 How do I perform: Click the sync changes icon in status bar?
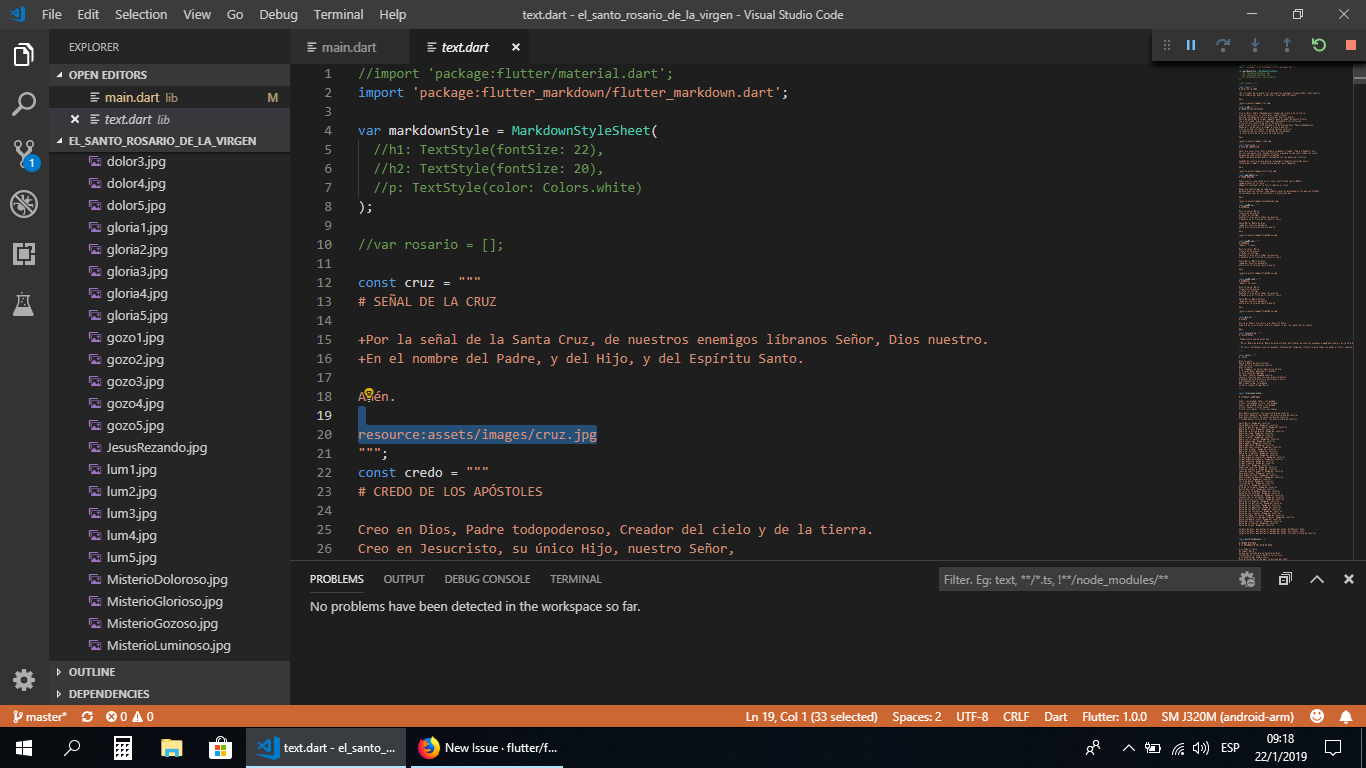coord(87,717)
